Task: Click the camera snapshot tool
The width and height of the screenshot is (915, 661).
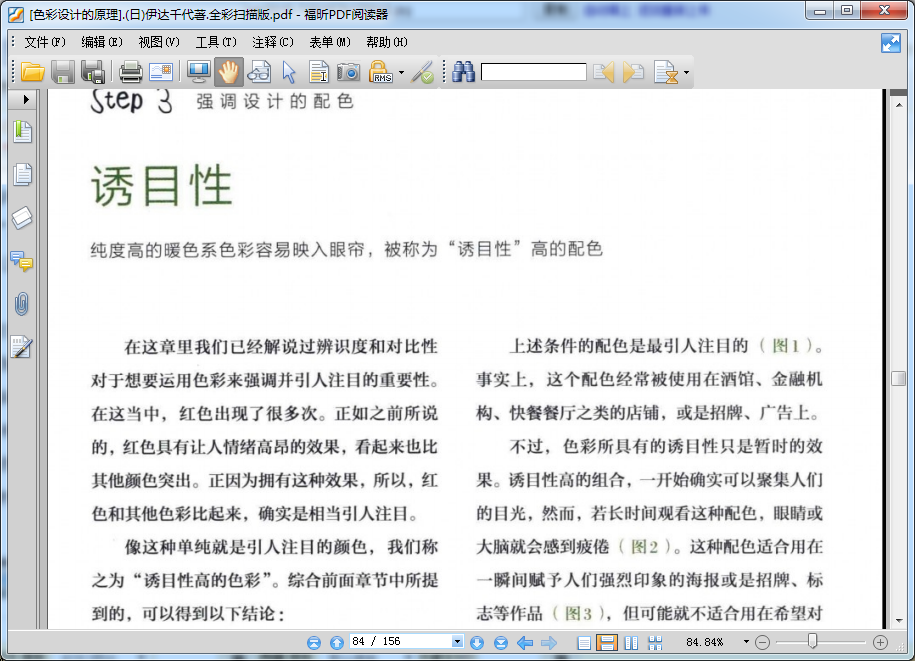Action: point(348,72)
